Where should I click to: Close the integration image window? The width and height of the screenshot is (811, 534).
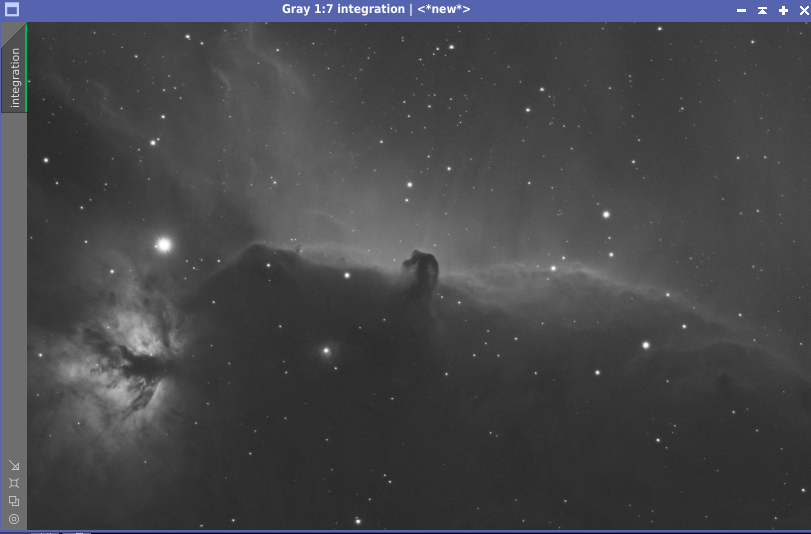click(804, 10)
